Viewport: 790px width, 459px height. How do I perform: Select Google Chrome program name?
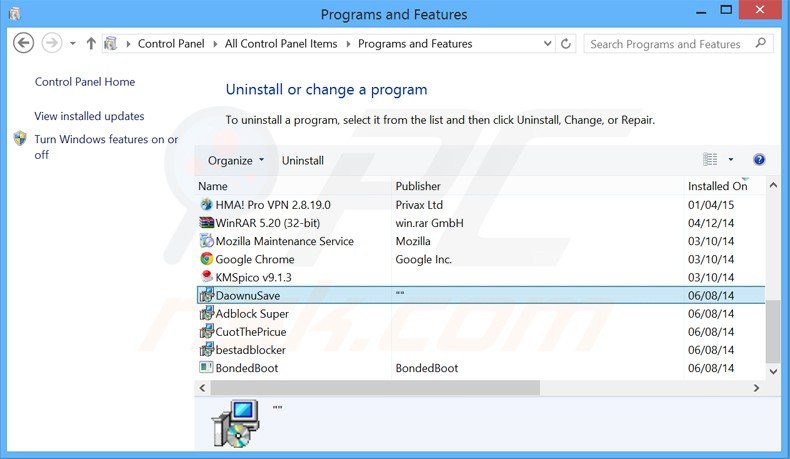pos(255,259)
